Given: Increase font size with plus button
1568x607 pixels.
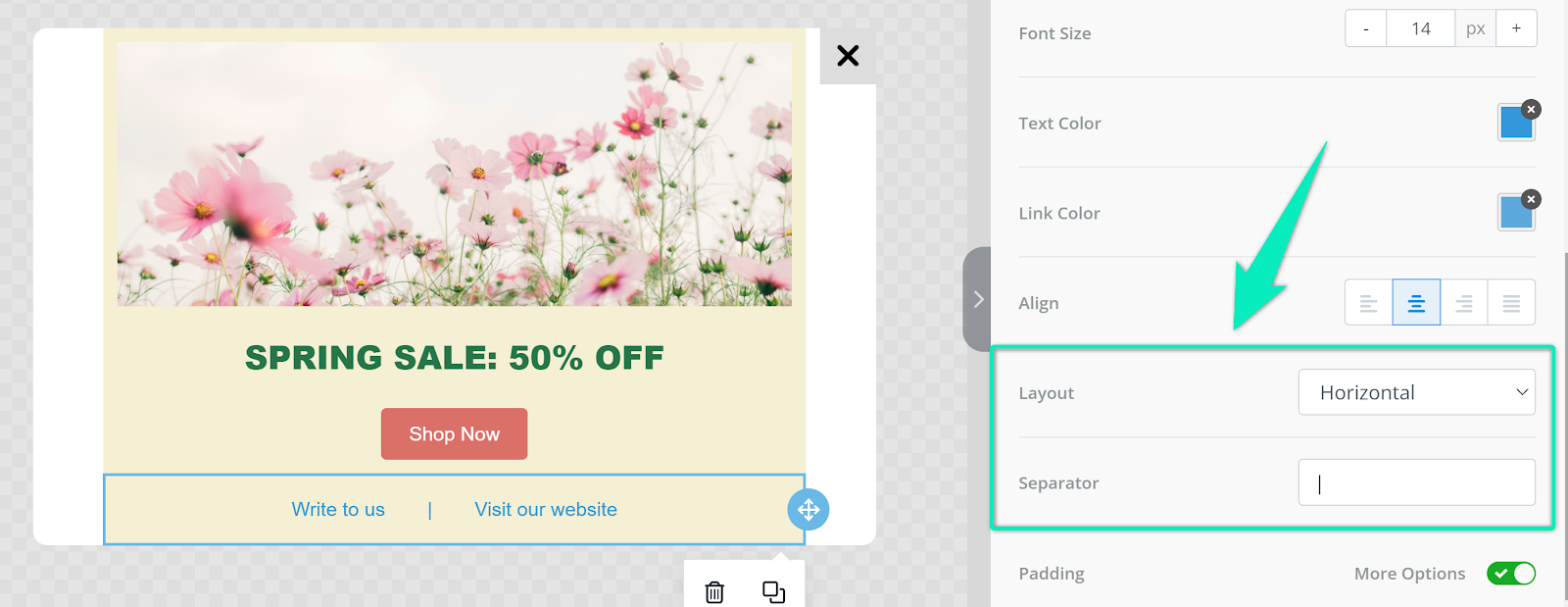Looking at the screenshot, I should click(1516, 28).
